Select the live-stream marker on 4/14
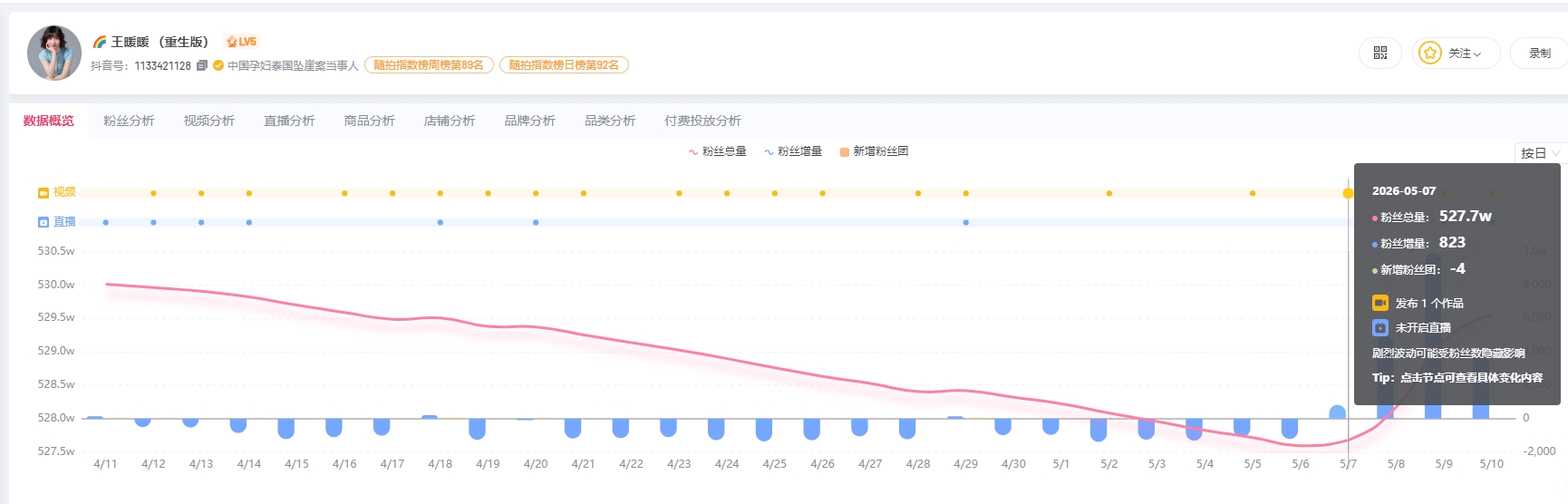Screen dimensions: 1568x504 pos(249,222)
